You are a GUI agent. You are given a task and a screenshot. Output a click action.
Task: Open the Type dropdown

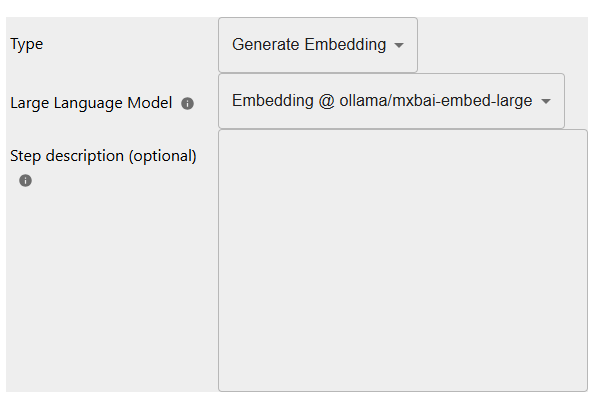click(317, 45)
